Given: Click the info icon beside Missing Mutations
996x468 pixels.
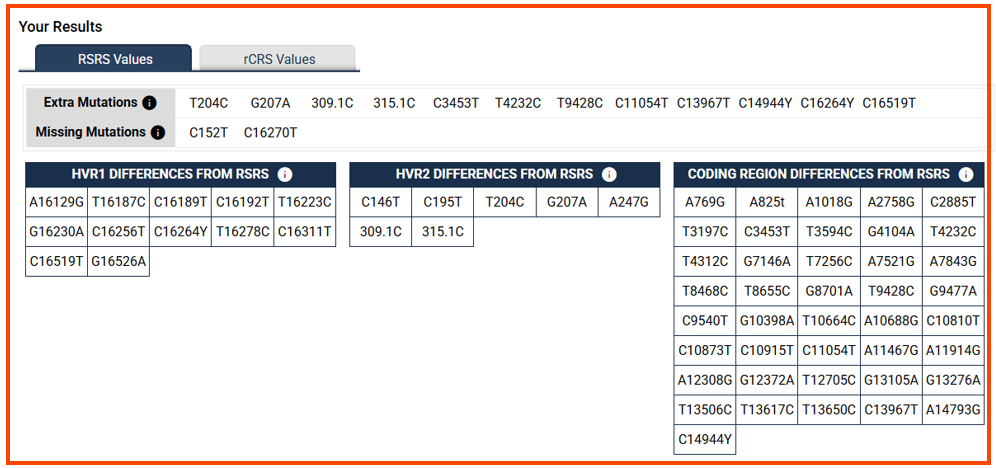Looking at the screenshot, I should [158, 133].
